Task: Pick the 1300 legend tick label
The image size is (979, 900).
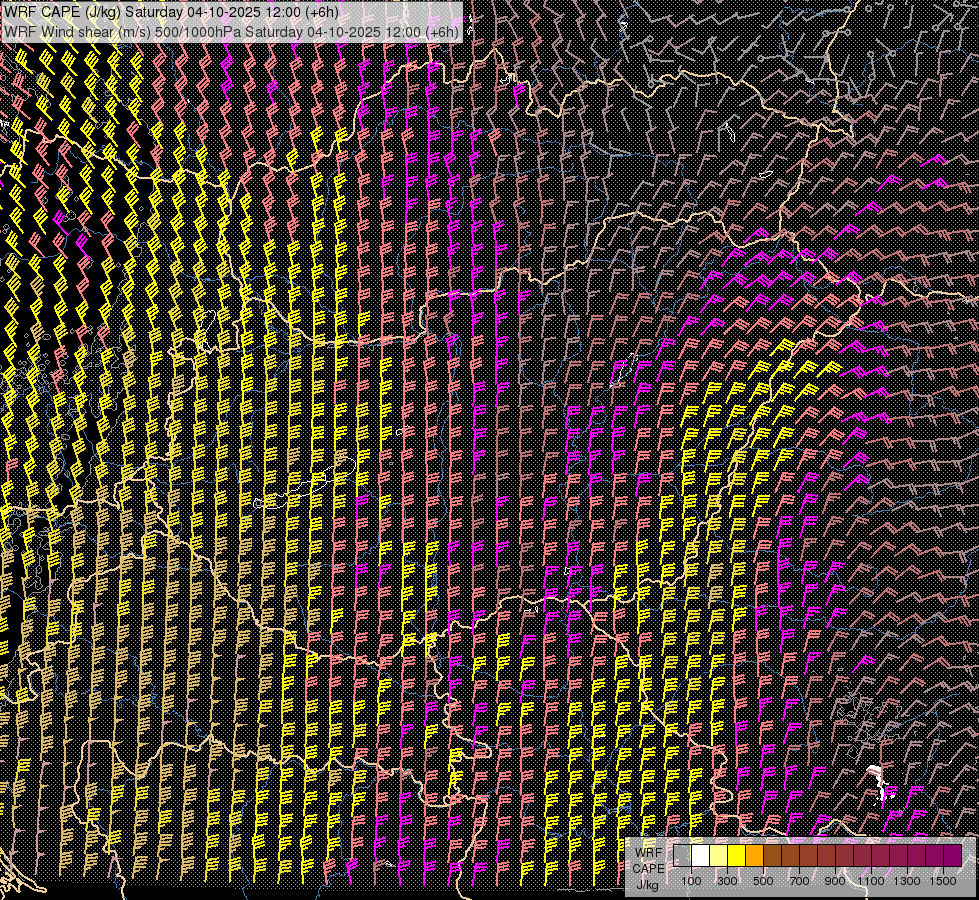Action: pos(907,881)
